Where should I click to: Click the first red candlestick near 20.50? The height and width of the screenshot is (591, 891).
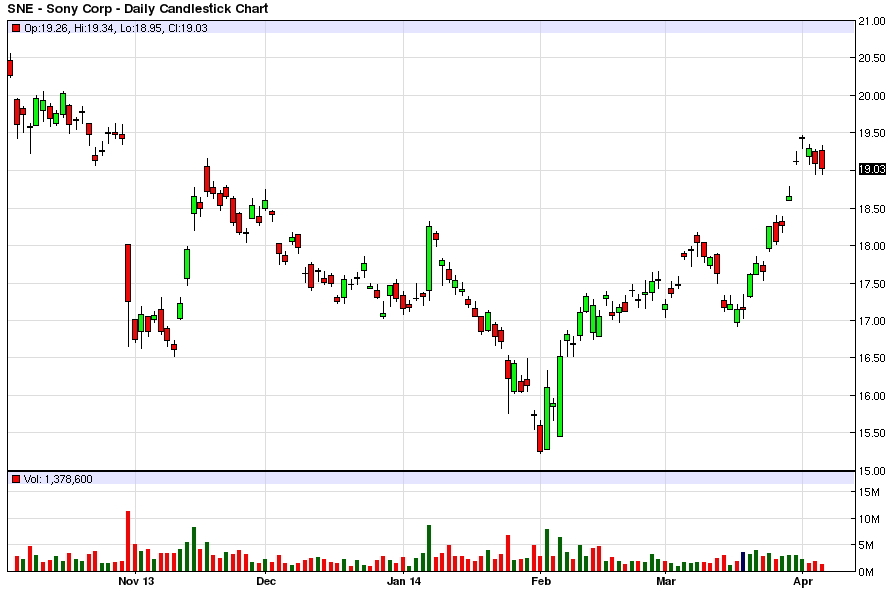coord(10,68)
